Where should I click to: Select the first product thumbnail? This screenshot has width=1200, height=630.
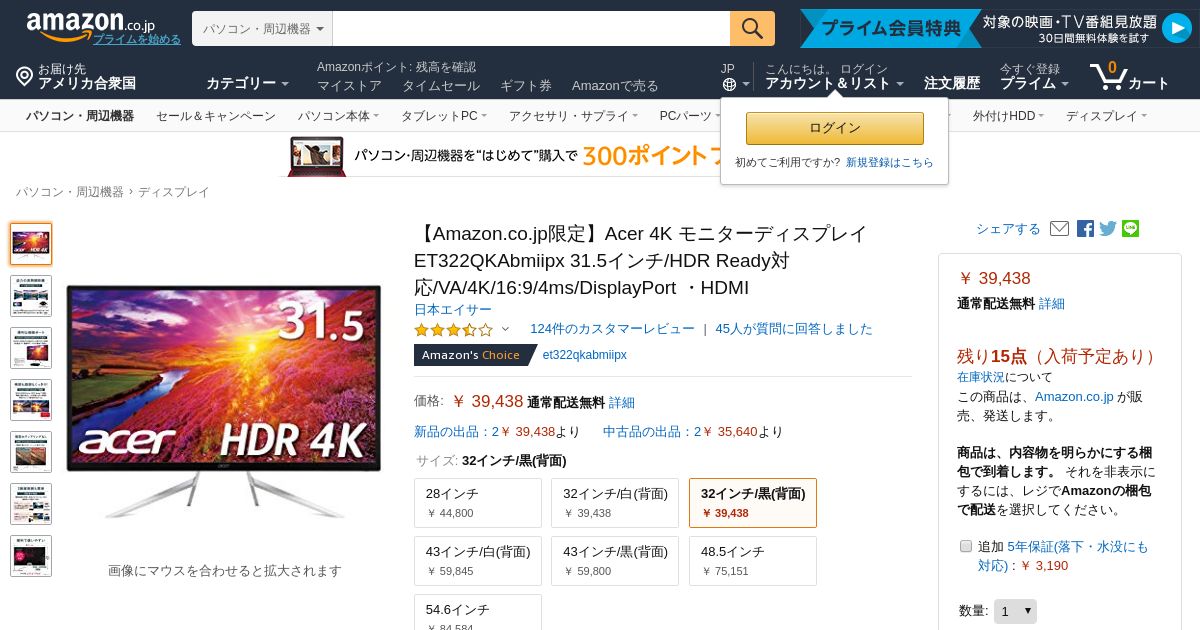[x=31, y=244]
